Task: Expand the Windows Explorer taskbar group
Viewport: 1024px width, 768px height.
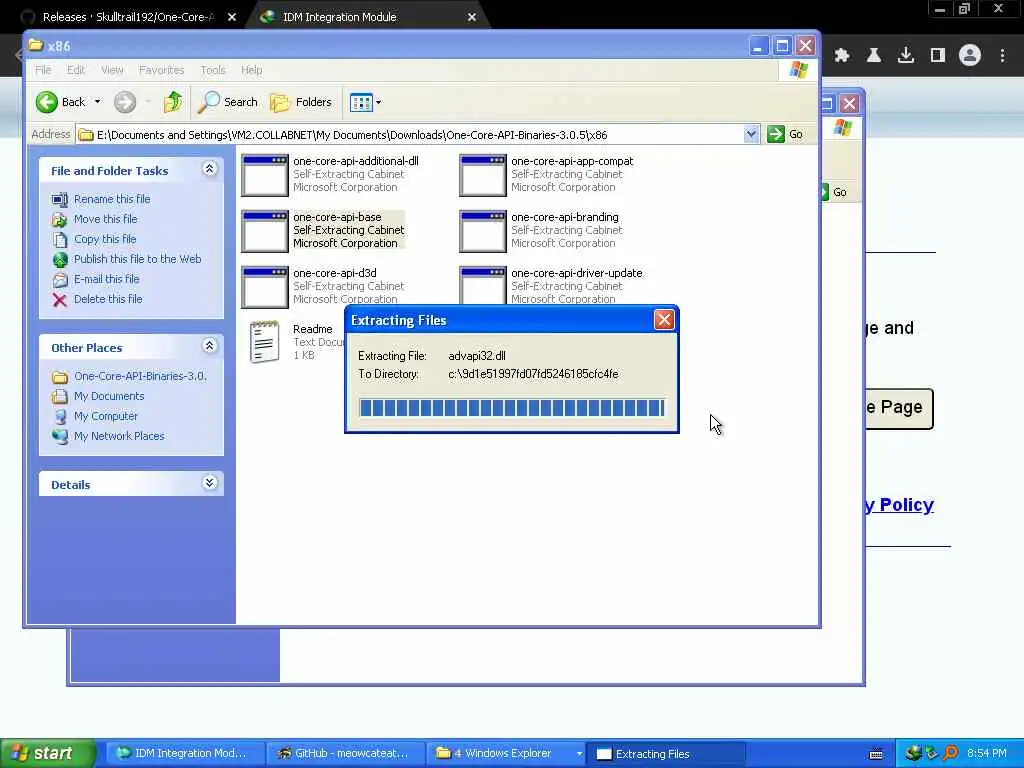Action: pos(579,754)
